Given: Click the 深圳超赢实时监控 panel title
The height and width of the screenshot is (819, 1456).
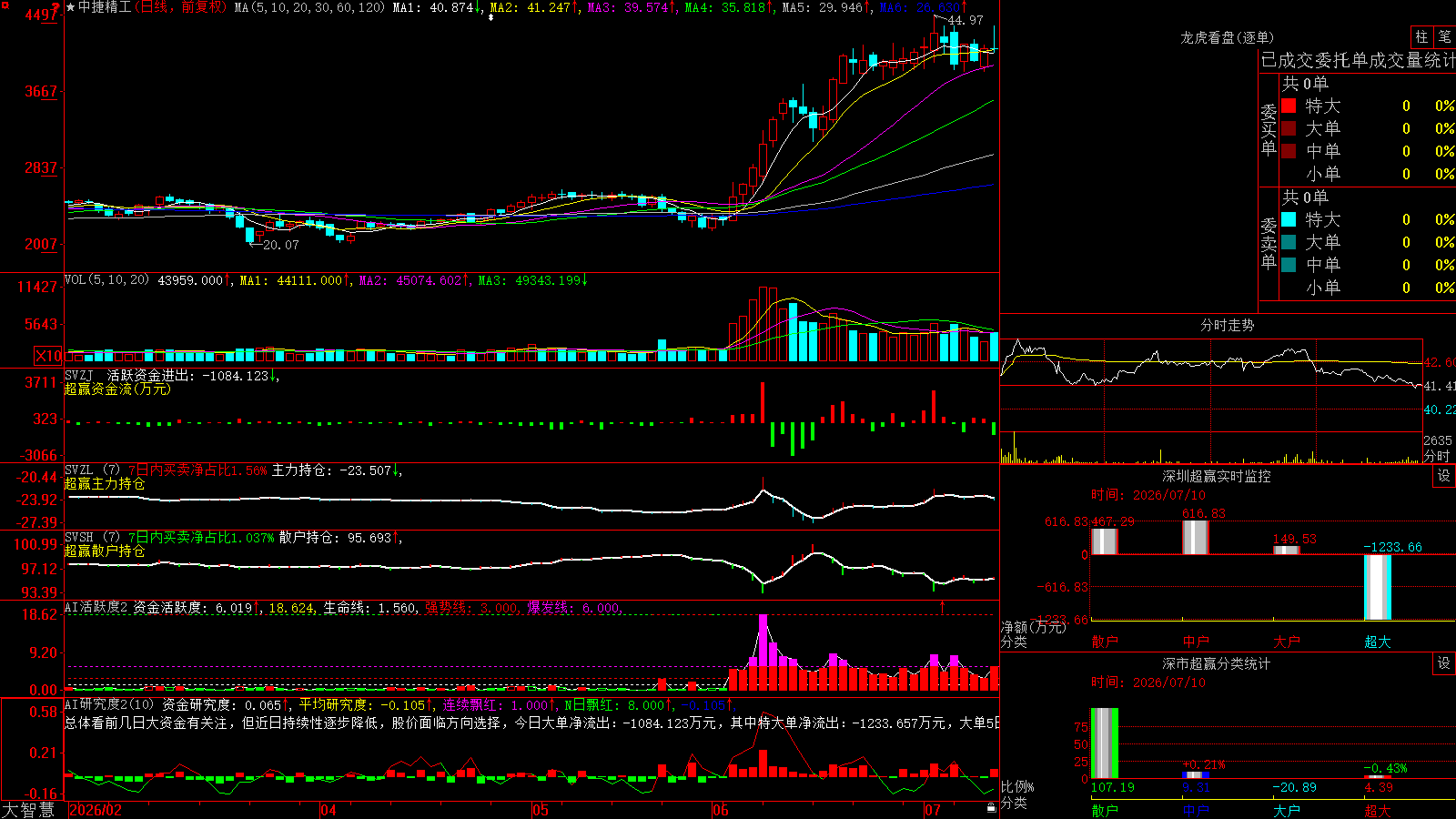Looking at the screenshot, I should click(x=1217, y=476).
